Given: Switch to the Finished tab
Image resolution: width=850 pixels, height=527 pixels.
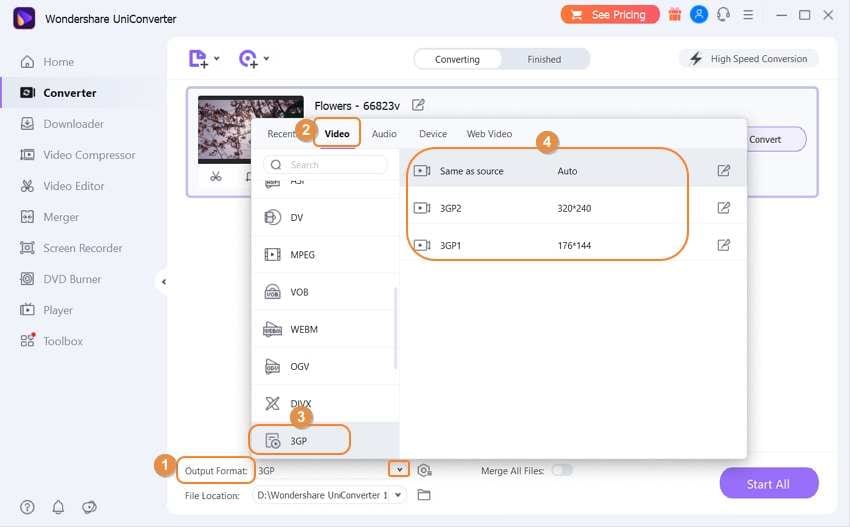Looking at the screenshot, I should [x=544, y=59].
